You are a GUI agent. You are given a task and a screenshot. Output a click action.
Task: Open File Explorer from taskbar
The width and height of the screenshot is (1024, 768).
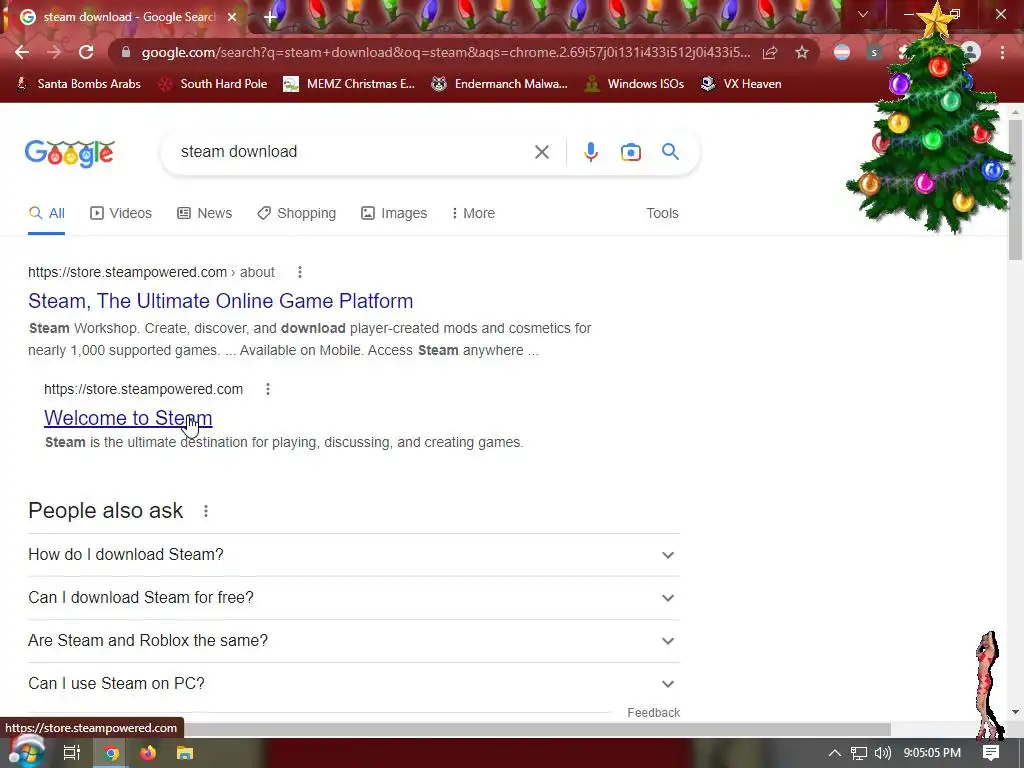point(185,753)
